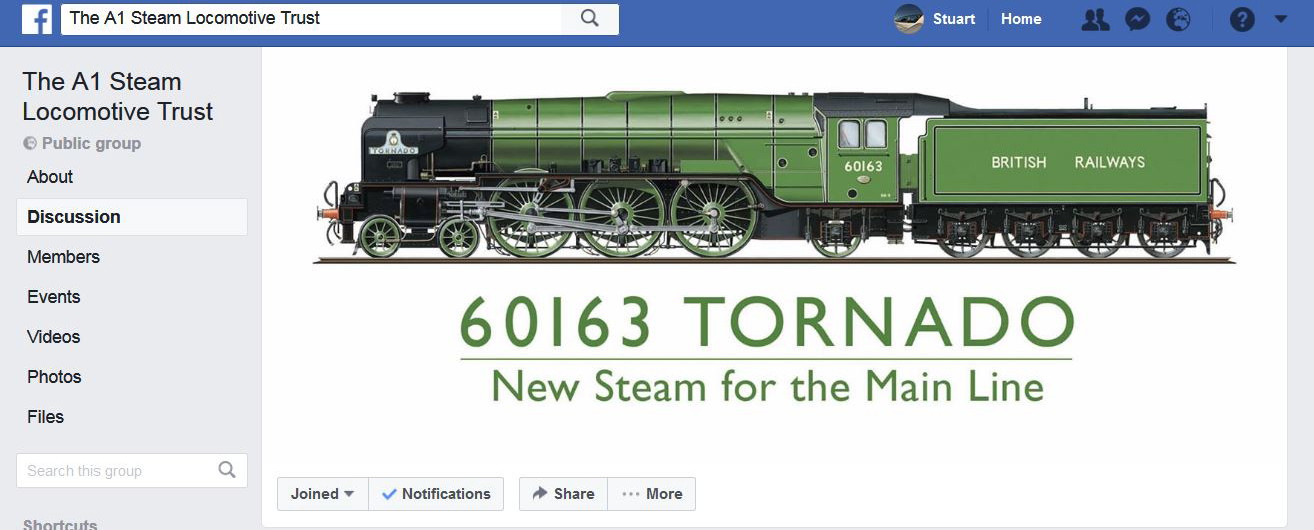Image resolution: width=1314 pixels, height=530 pixels.
Task: Expand the Joined dropdown button
Action: 323,494
